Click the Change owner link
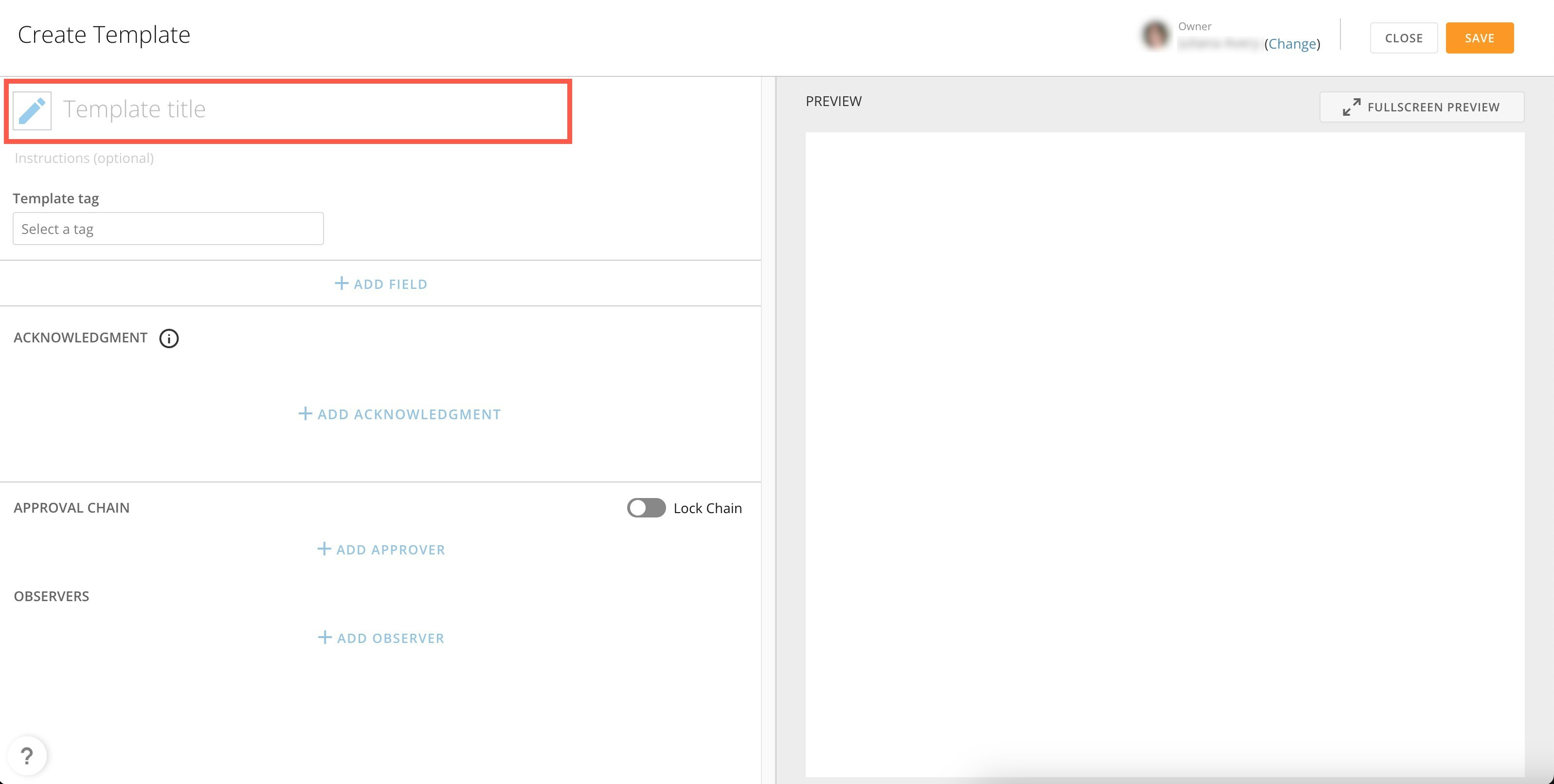Viewport: 1554px width, 784px height. tap(1292, 43)
